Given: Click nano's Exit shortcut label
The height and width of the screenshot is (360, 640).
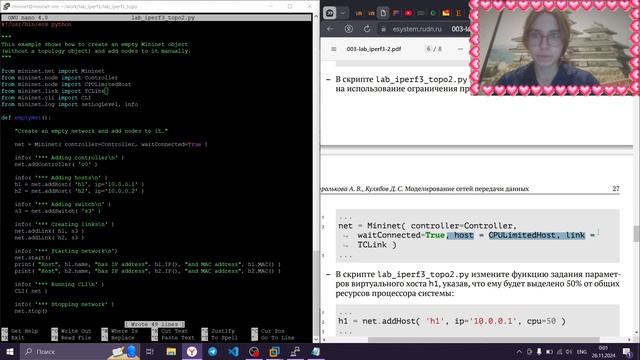Looking at the screenshot, I should coord(18,338).
